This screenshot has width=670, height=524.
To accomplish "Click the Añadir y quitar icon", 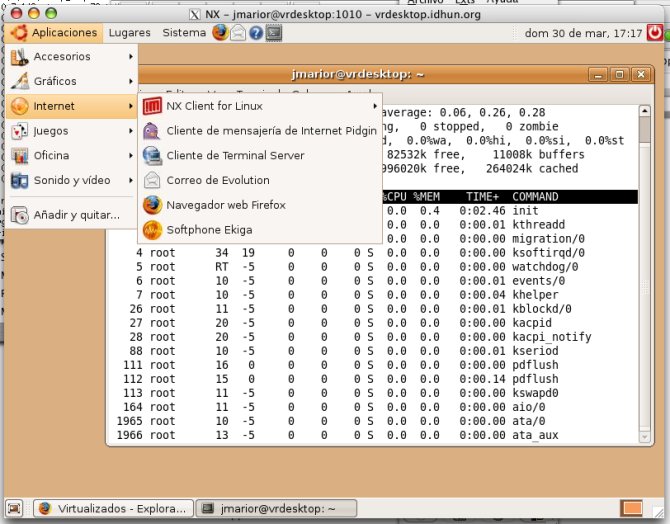I will point(19,215).
